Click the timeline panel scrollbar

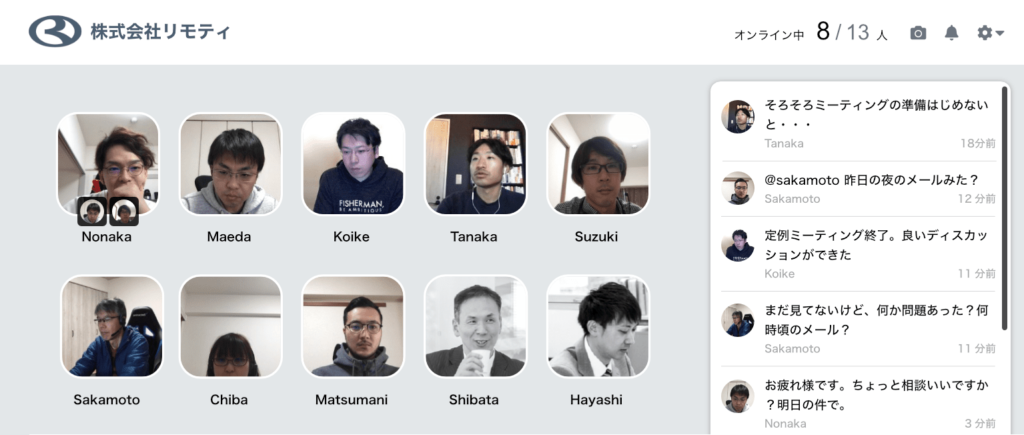click(1004, 209)
